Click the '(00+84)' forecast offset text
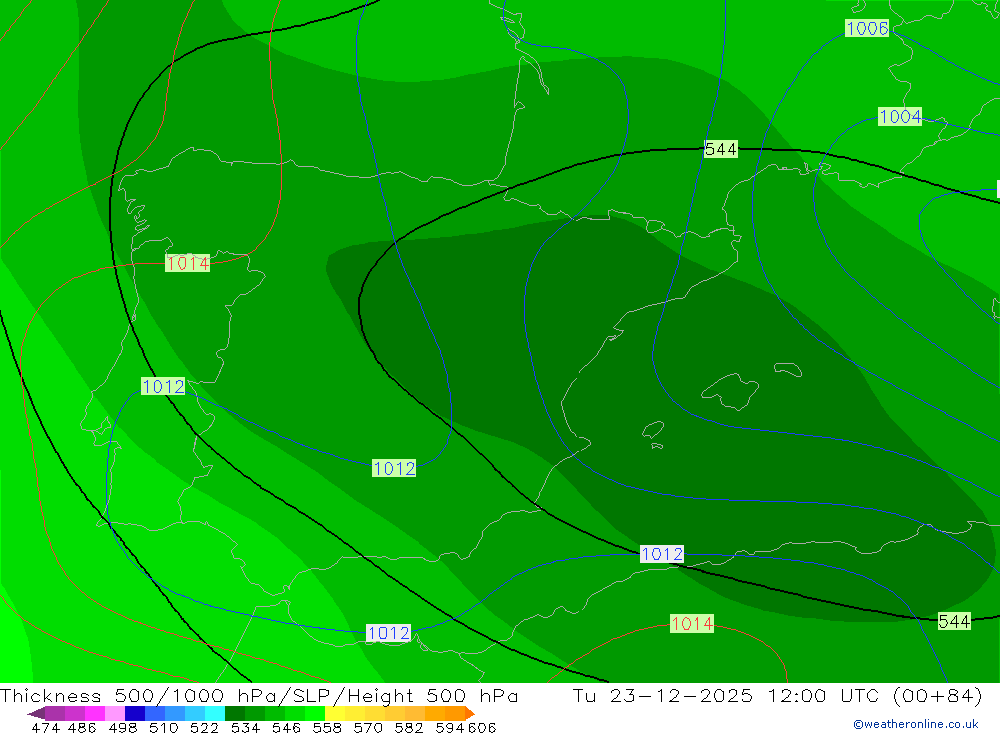The image size is (1000, 733). (x=938, y=695)
